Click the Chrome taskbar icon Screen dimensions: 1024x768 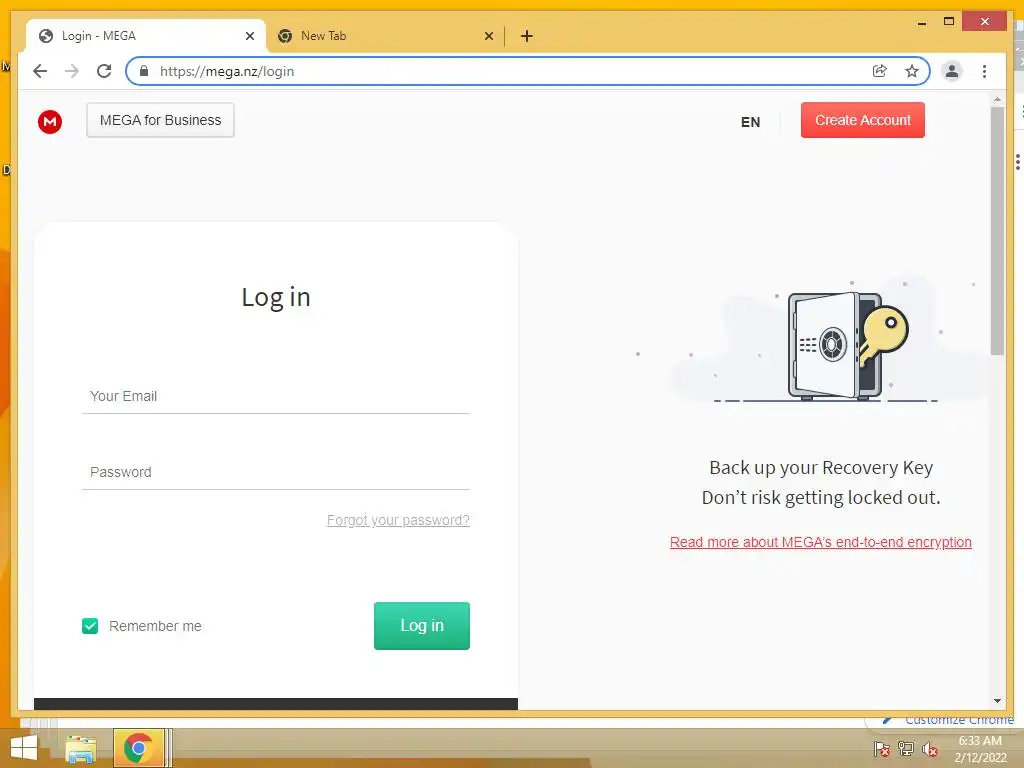[x=138, y=748]
